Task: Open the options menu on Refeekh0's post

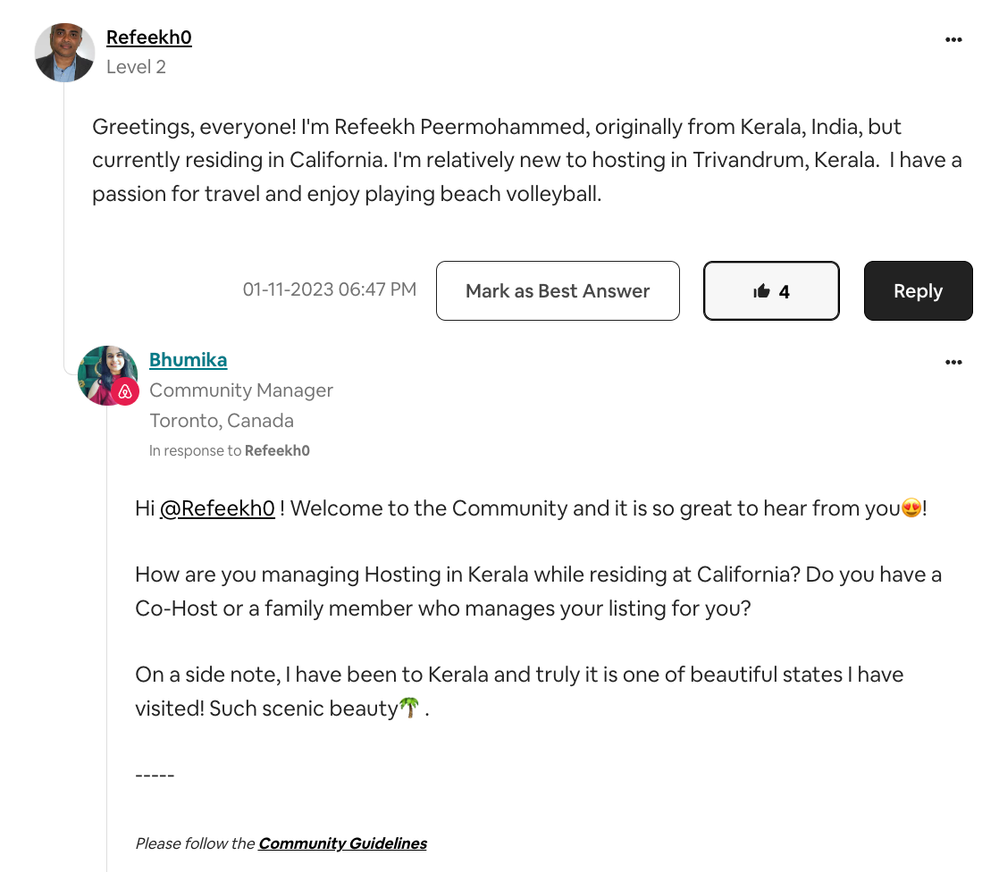Action: (x=953, y=40)
